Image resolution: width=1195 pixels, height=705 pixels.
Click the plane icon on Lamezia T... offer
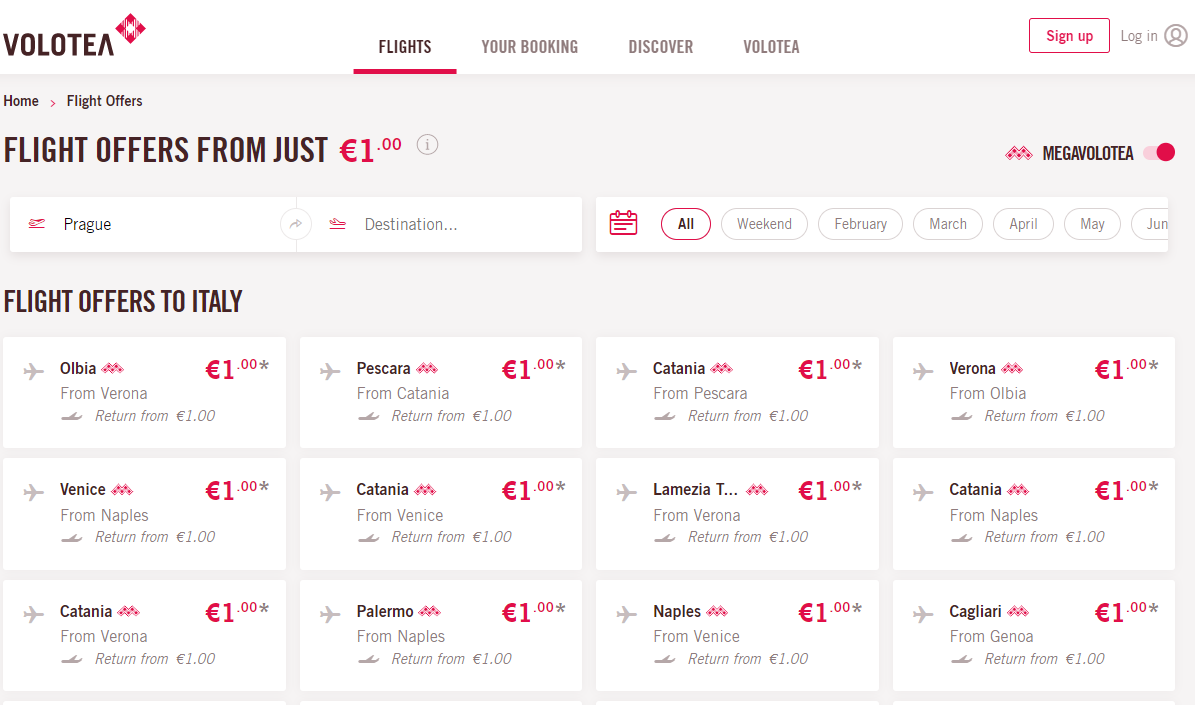point(626,492)
